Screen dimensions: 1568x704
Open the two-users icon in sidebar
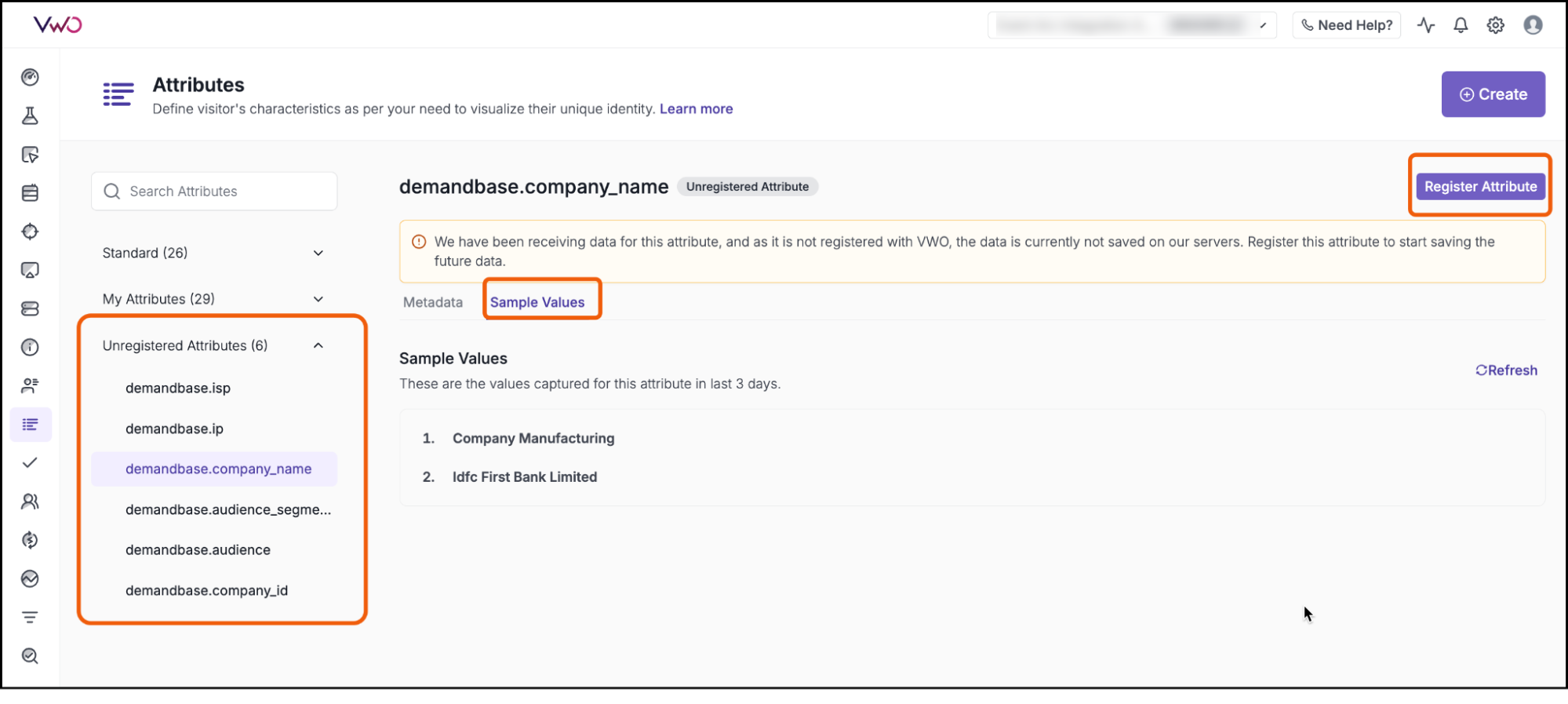click(x=30, y=502)
